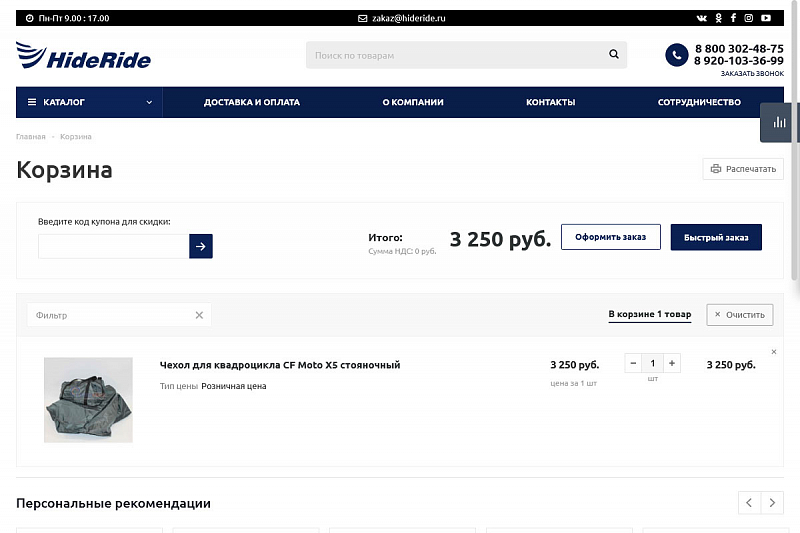
Task: Increase item quantity with plus
Action: click(672, 363)
